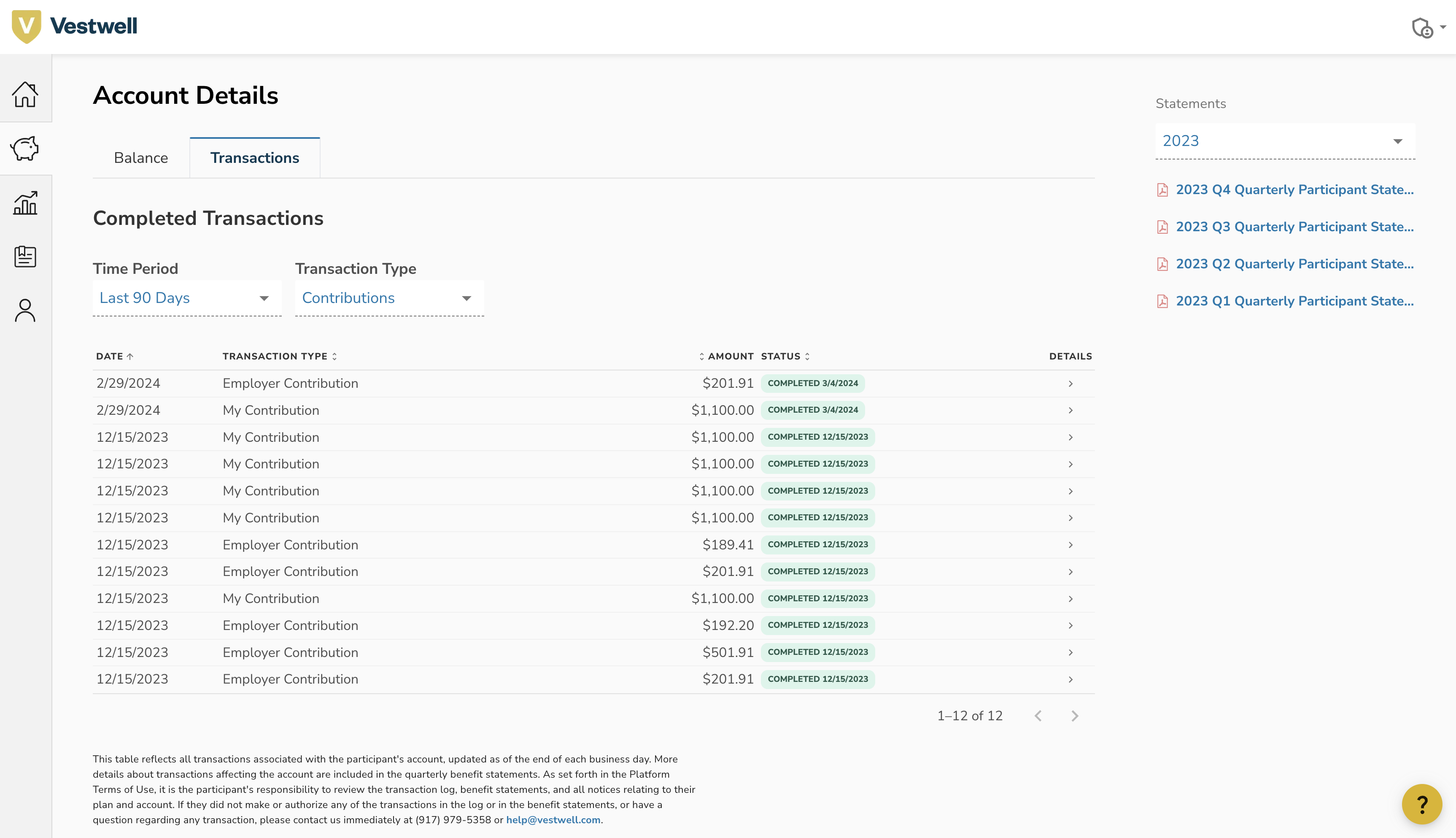The width and height of the screenshot is (1456, 838).
Task: Click the documents sidebar icon
Action: [x=25, y=257]
